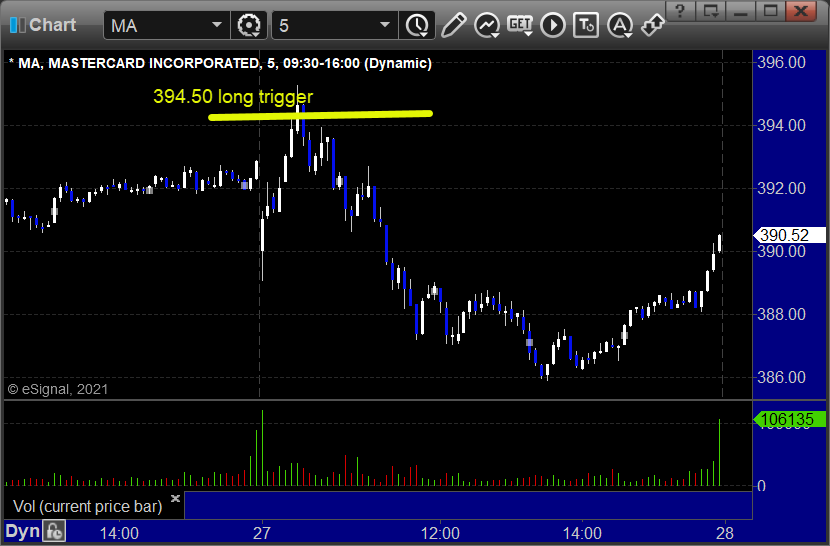
Task: Open the alerts A circle menu
Action: [619, 25]
